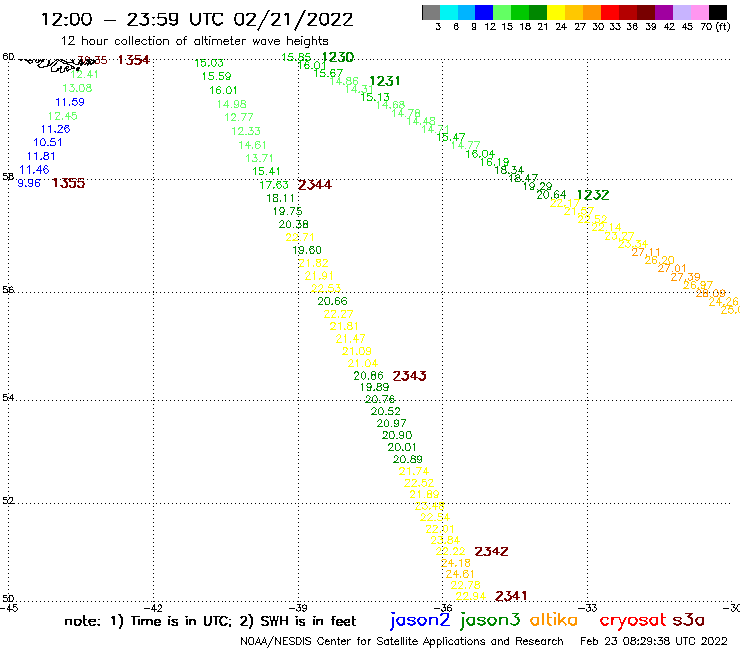Click the yellow wave height value 22.71
This screenshot has height=650, width=740.
point(300,237)
